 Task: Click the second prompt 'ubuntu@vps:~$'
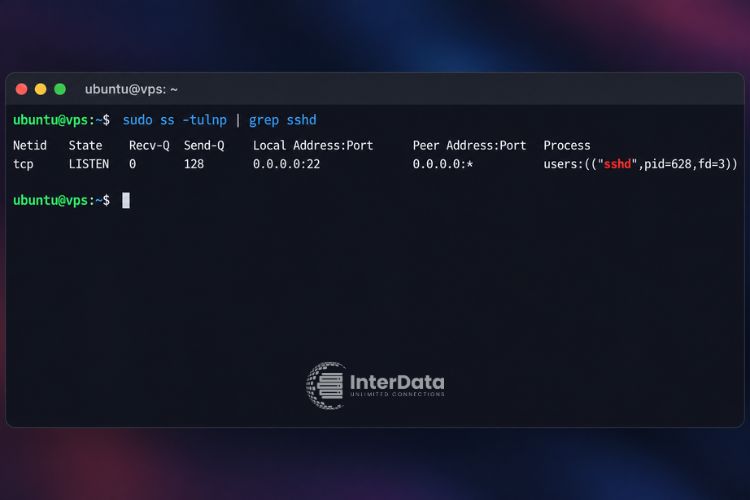61,200
